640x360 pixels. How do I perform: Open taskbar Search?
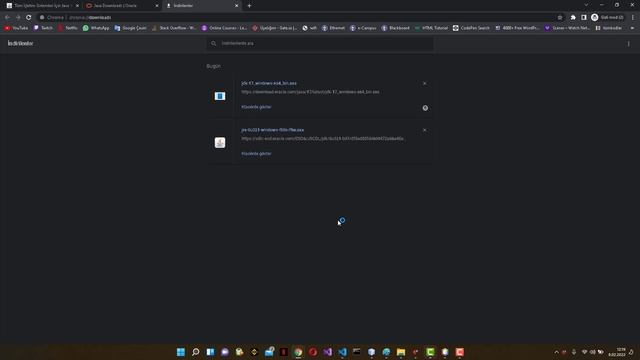click(x=196, y=352)
